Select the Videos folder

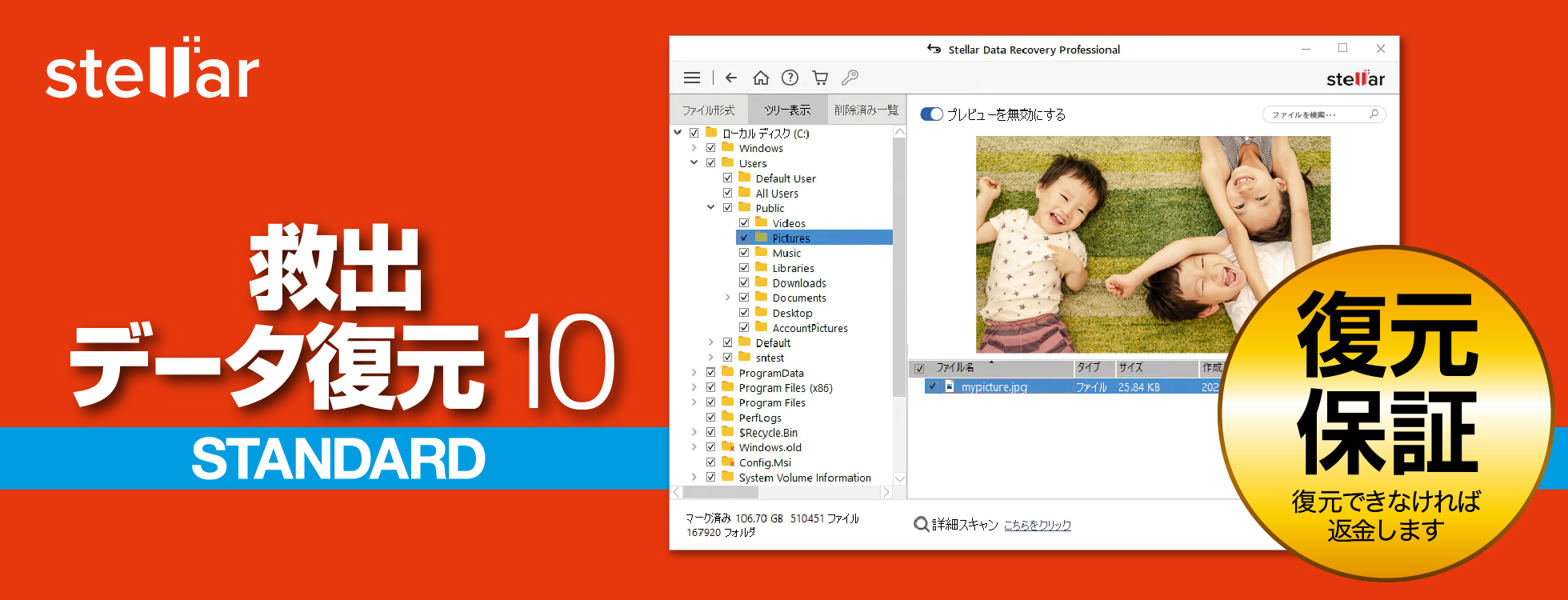(x=789, y=223)
